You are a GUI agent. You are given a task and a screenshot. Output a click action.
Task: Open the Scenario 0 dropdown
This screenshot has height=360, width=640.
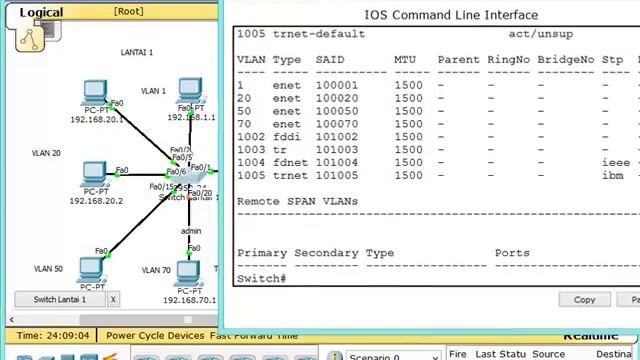[x=393, y=356]
